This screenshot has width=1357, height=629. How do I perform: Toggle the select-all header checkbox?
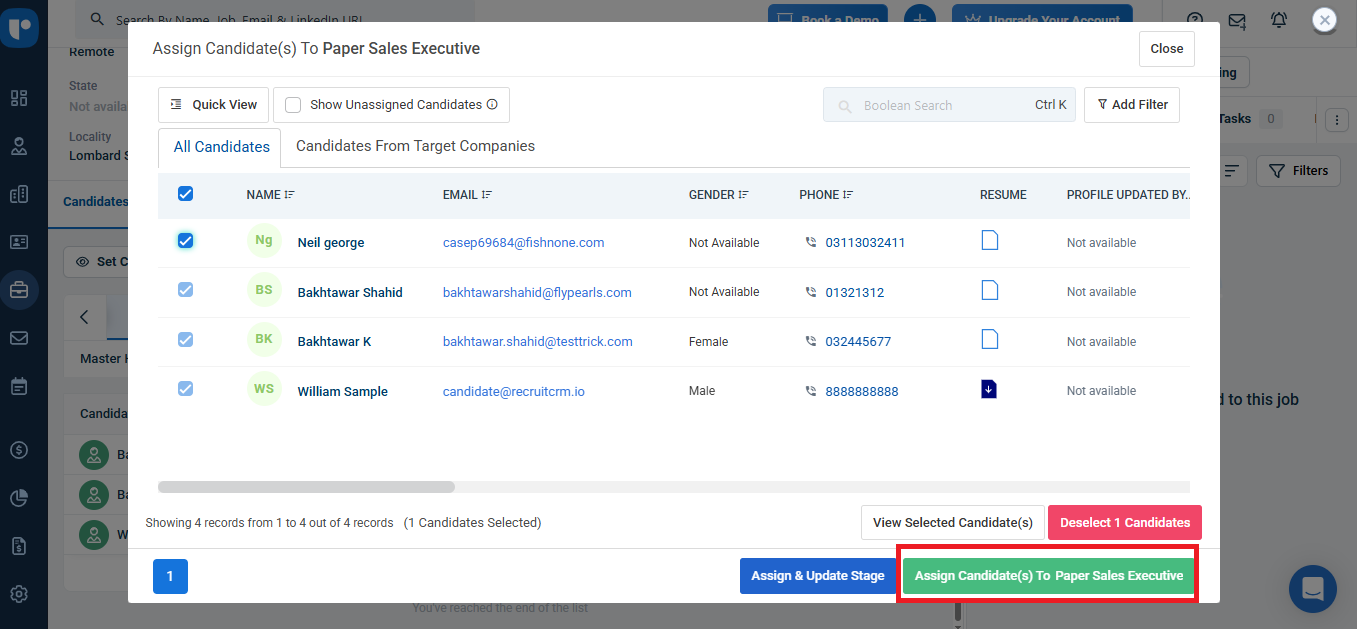(185, 194)
